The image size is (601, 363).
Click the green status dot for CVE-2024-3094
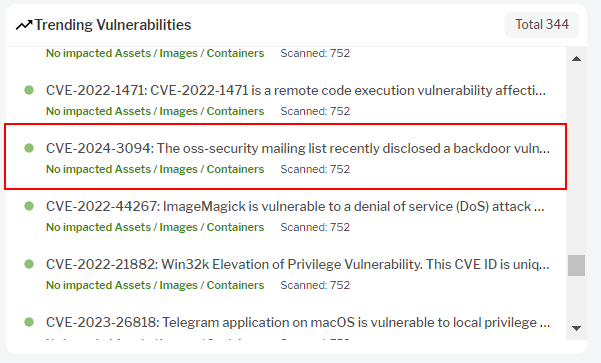(x=29, y=148)
